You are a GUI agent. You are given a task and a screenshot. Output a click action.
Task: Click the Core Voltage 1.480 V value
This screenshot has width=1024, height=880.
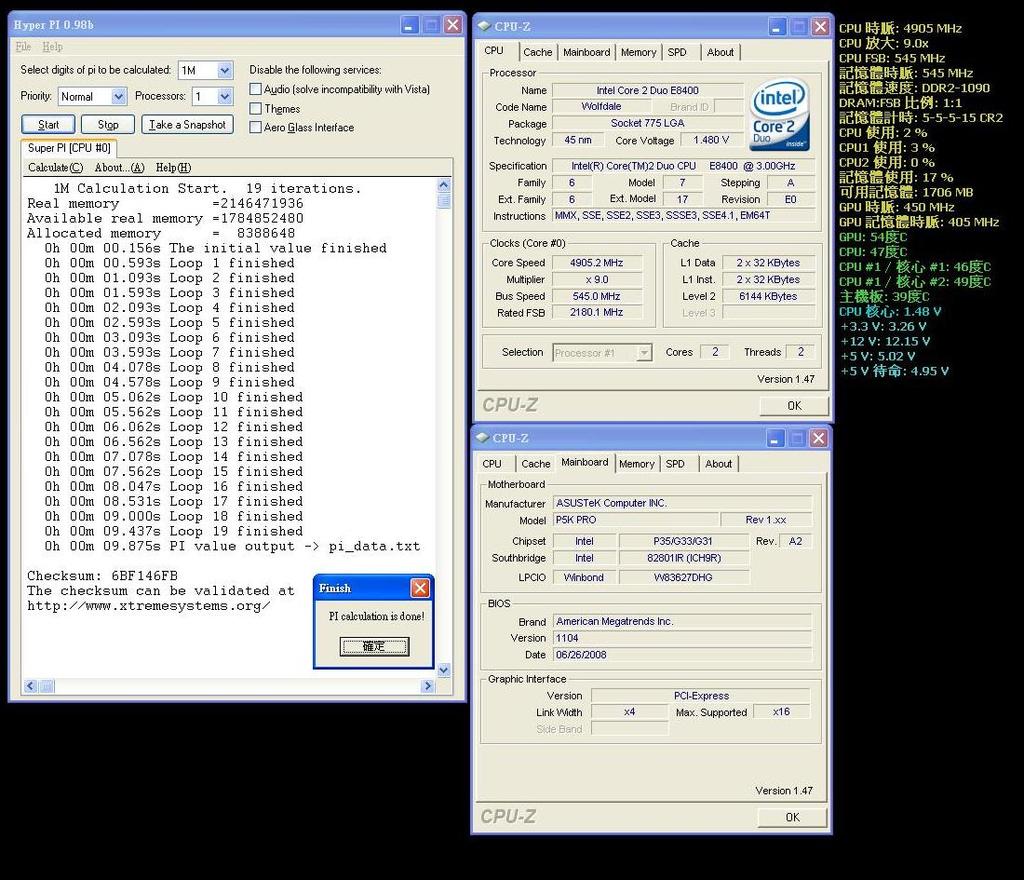[x=711, y=140]
